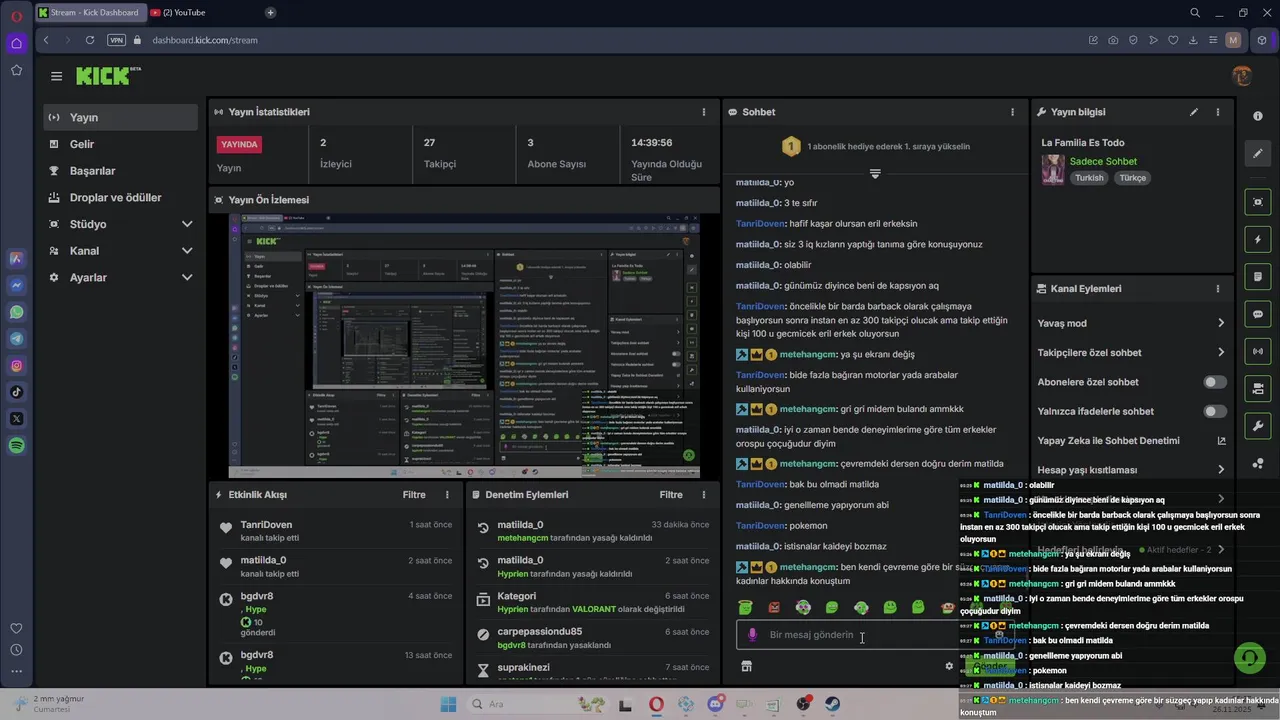The width and height of the screenshot is (1280, 720).
Task: Toggle the stream preview widget icon in the right rail
Action: pos(1258,202)
